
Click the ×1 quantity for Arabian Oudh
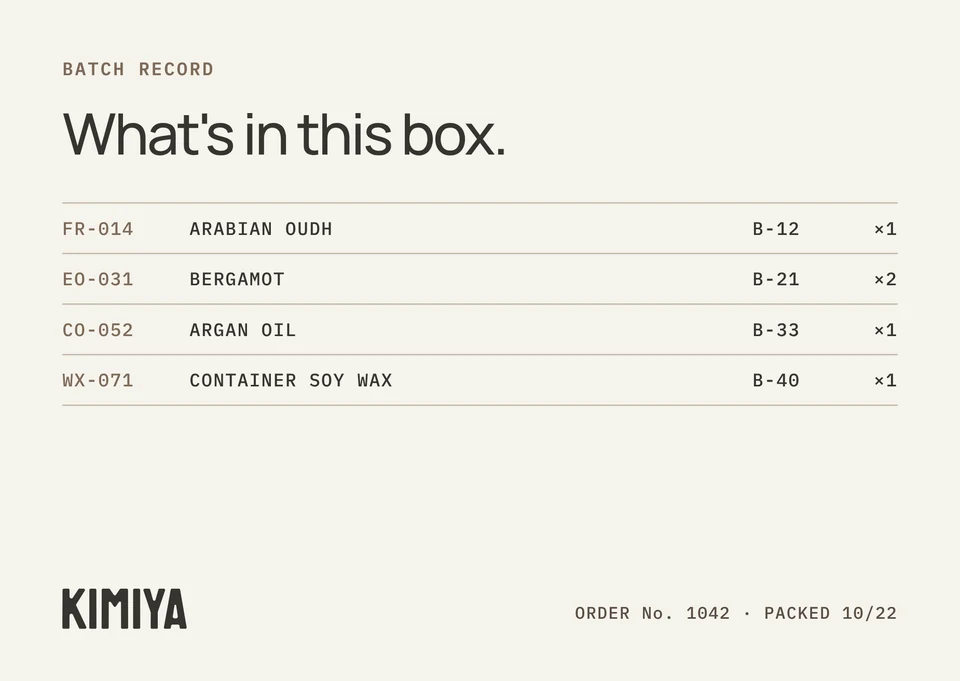pos(885,229)
